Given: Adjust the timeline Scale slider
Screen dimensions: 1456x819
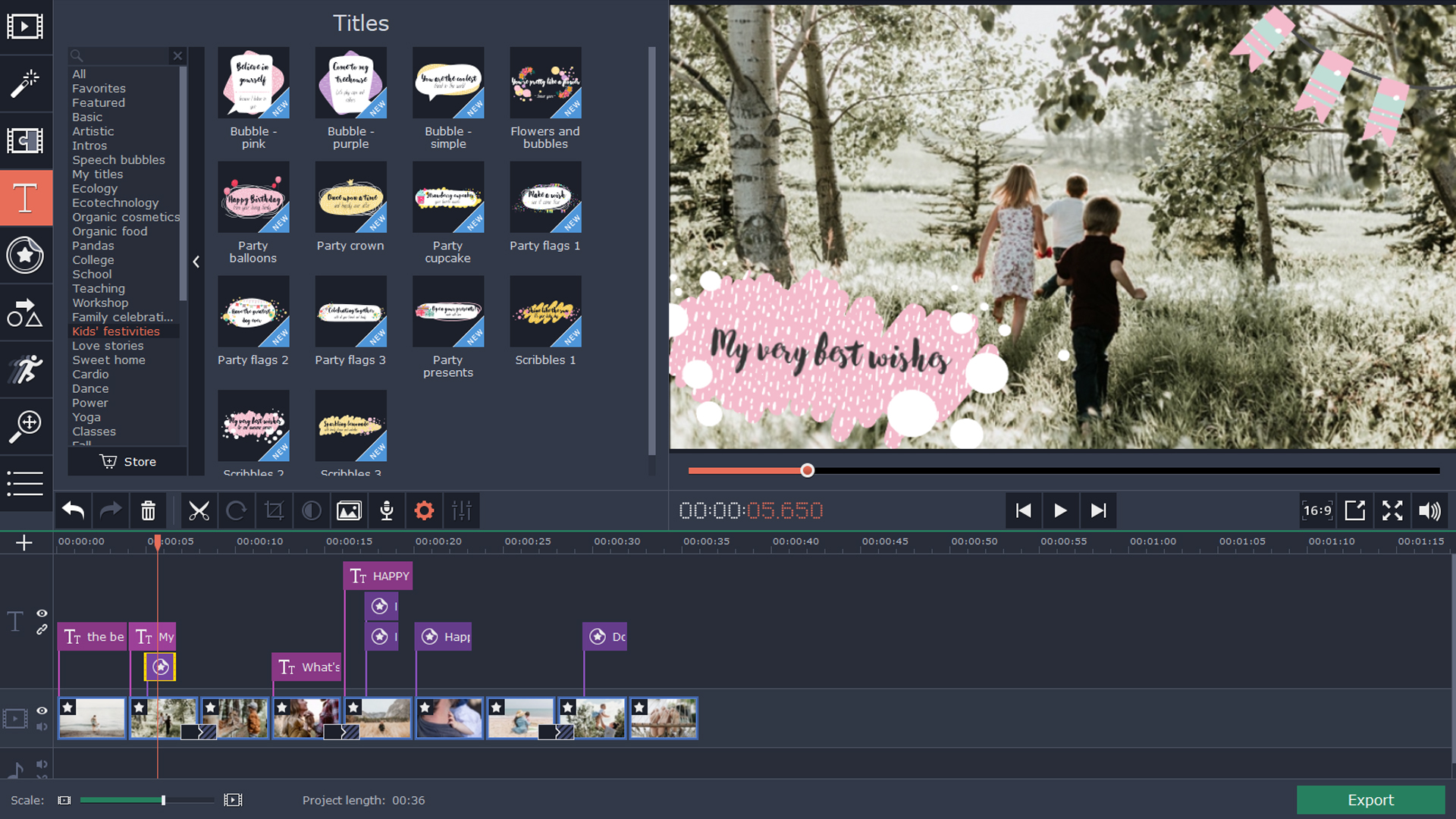Looking at the screenshot, I should pos(163,800).
